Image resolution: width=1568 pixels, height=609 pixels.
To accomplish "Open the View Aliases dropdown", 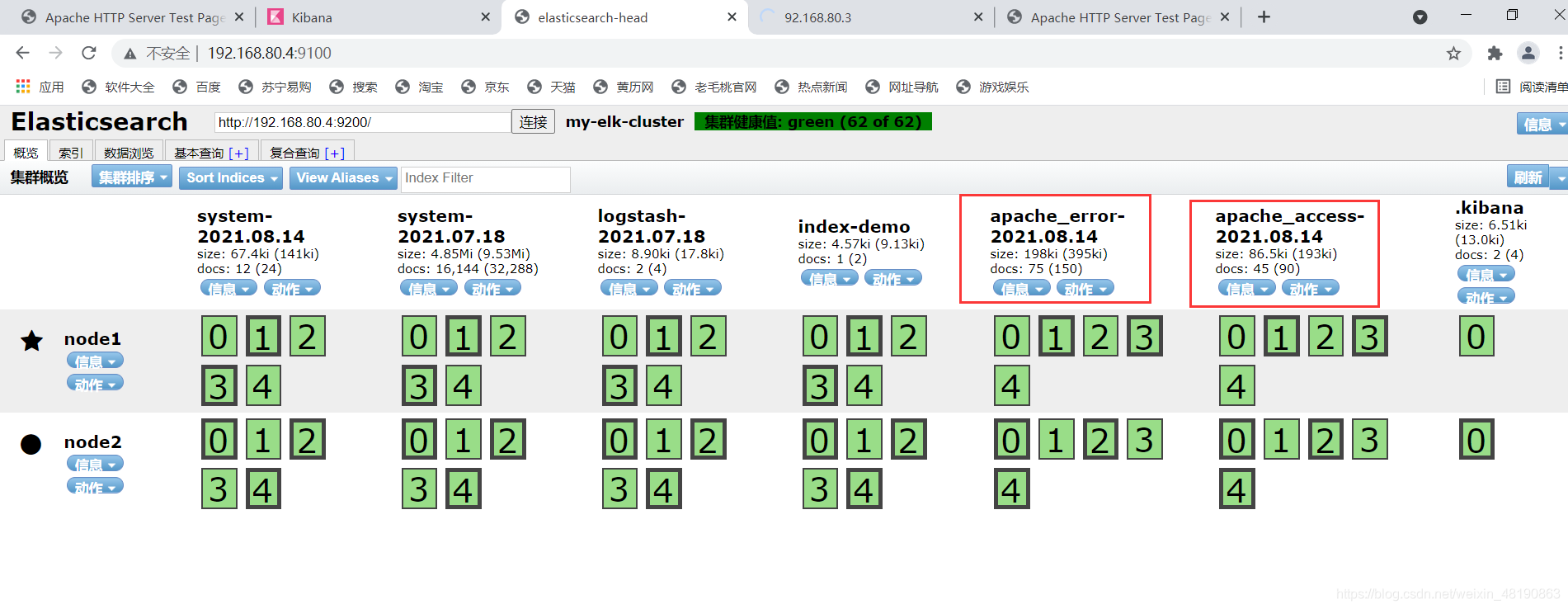I will click(x=343, y=177).
